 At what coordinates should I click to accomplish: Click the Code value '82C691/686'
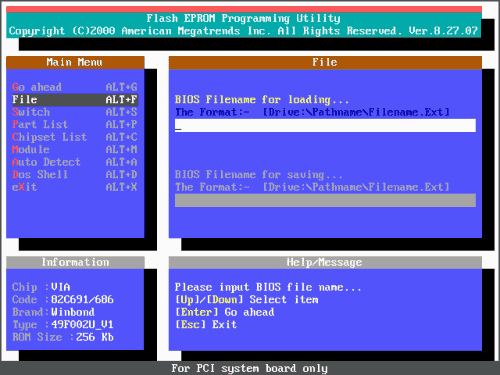82,299
